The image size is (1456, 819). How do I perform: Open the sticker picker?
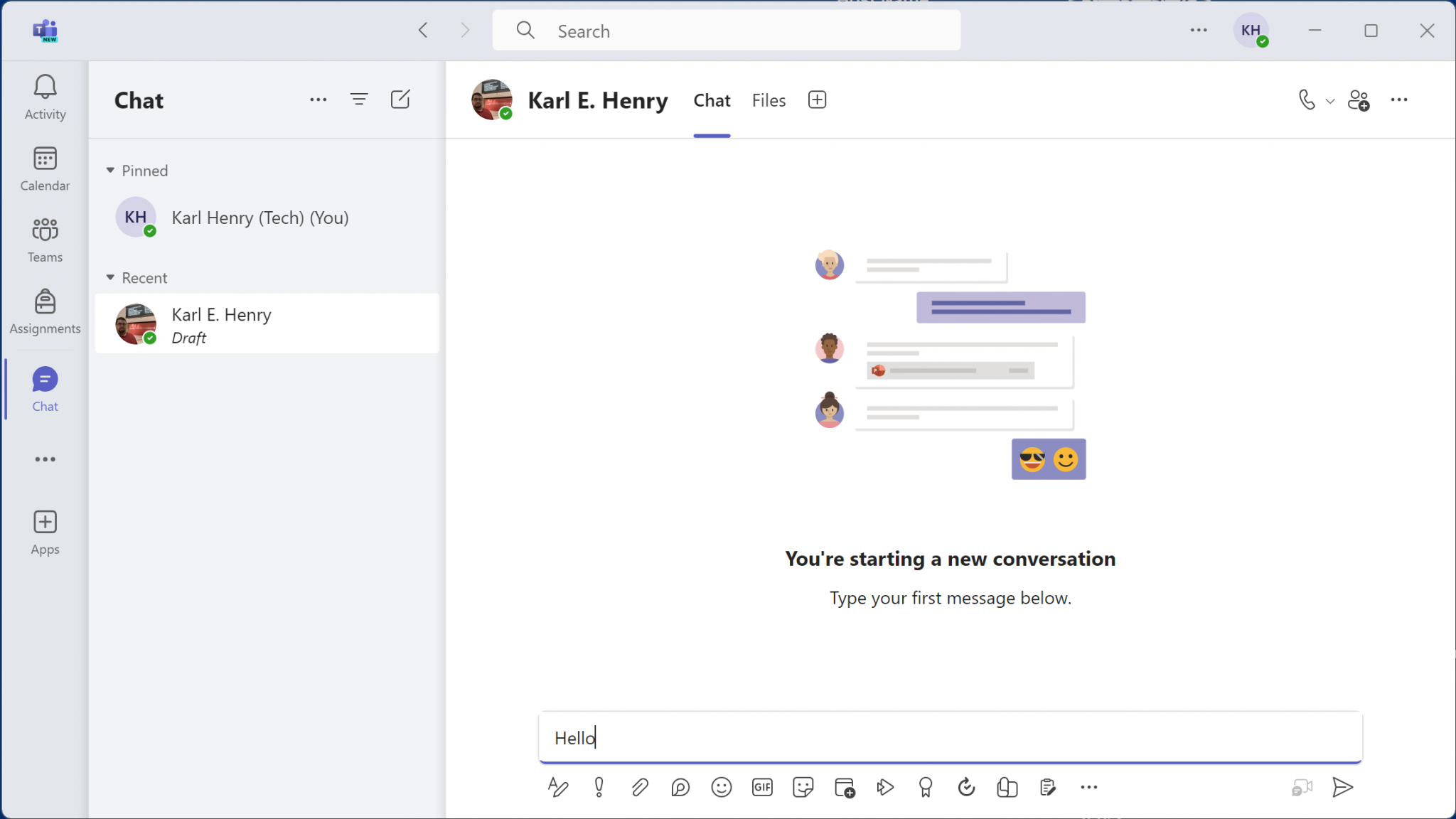point(803,787)
